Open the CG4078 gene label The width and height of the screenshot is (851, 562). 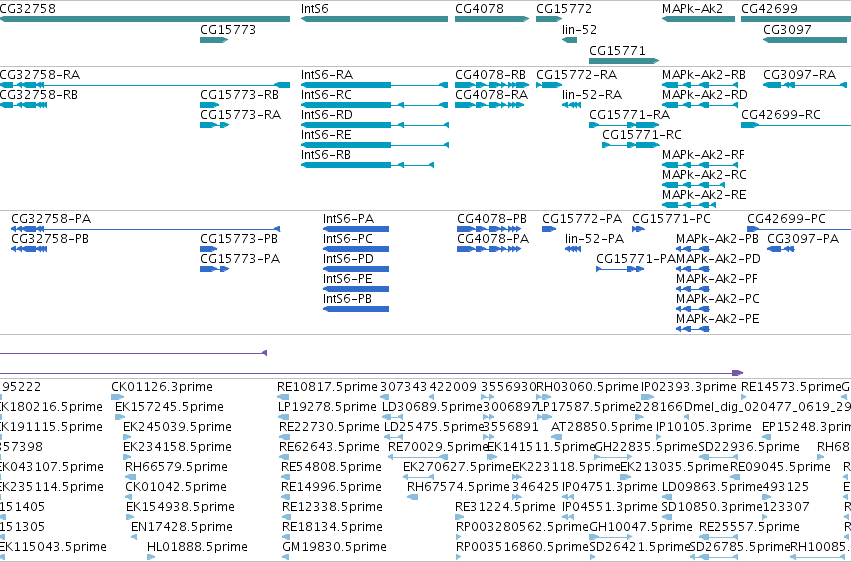[x=479, y=9]
